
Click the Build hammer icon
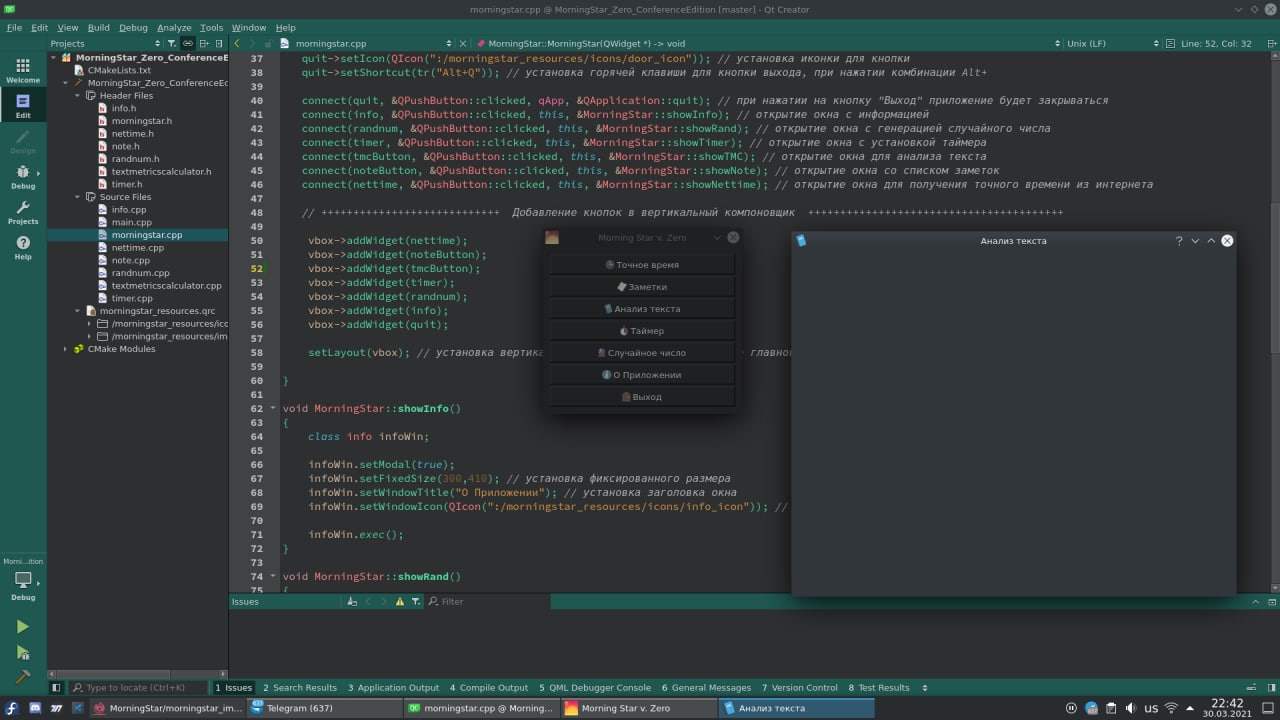(x=22, y=677)
